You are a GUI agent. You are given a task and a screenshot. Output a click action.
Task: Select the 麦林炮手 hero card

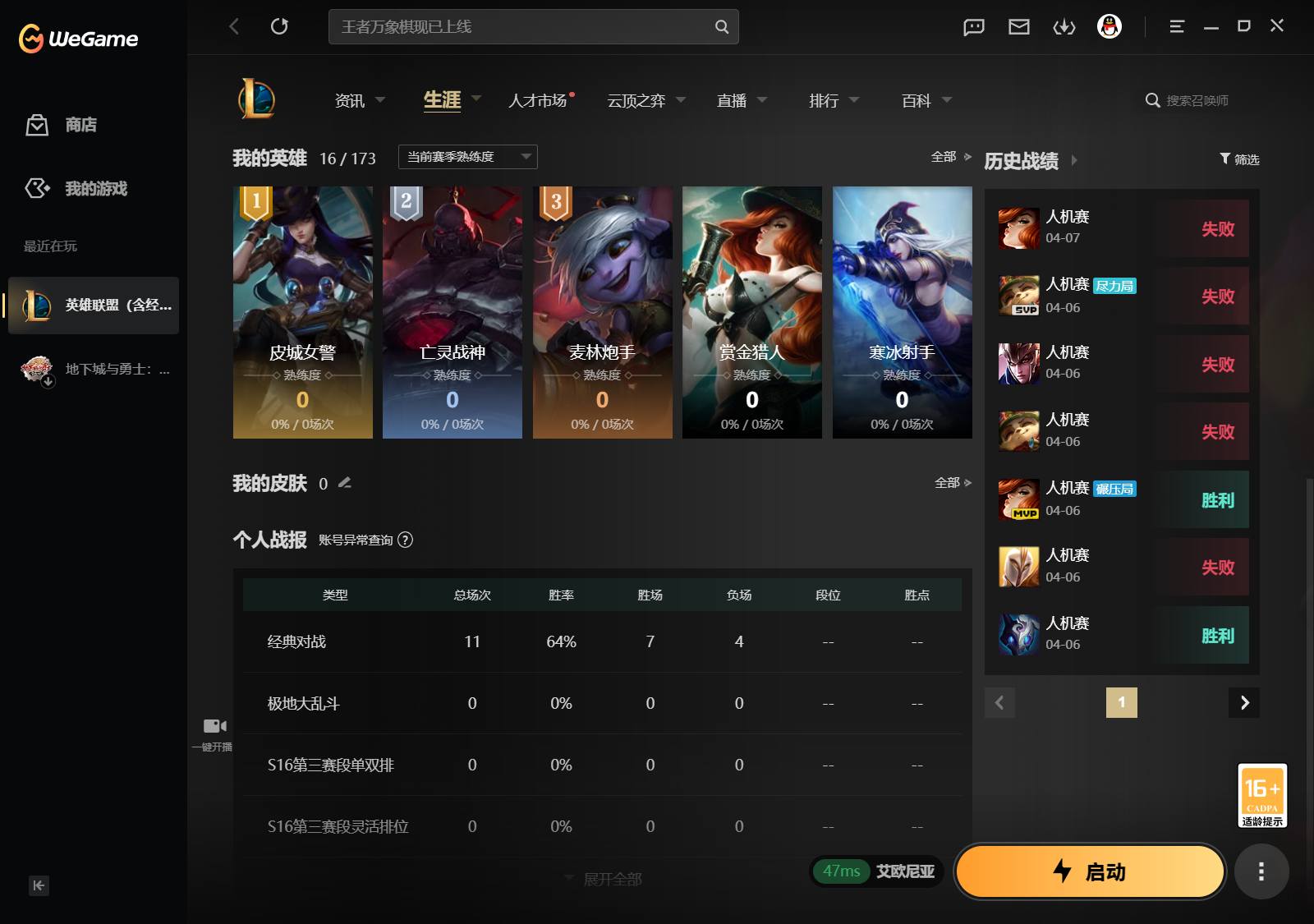tap(603, 312)
